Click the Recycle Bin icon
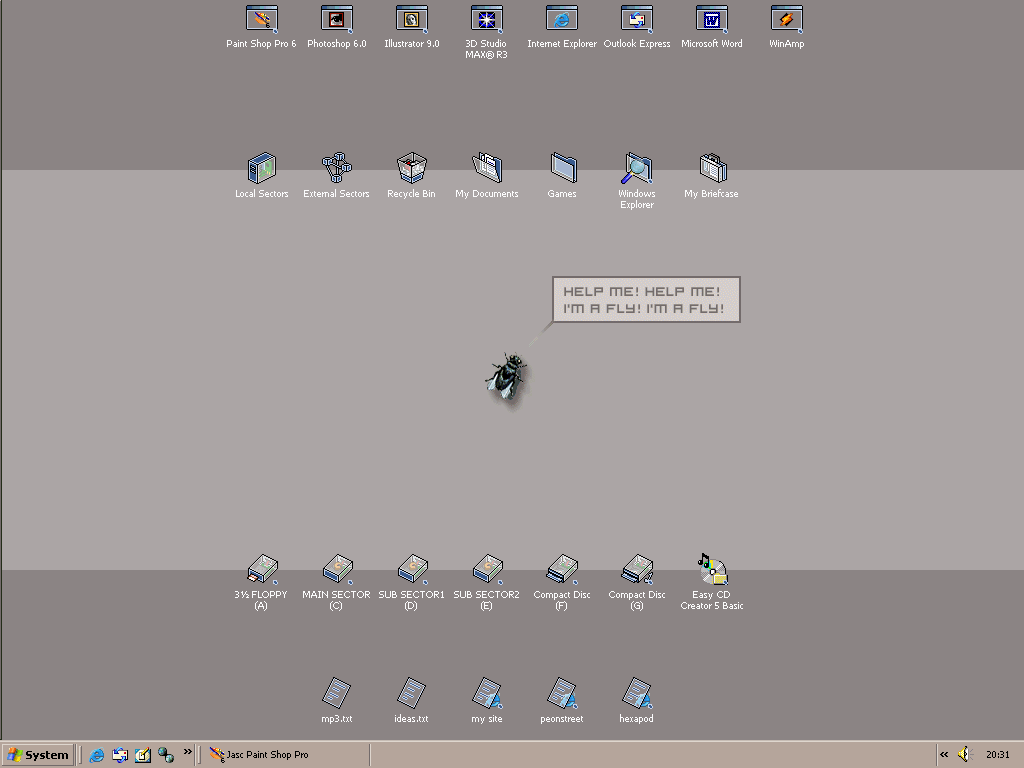This screenshot has width=1024, height=768. (x=412, y=168)
